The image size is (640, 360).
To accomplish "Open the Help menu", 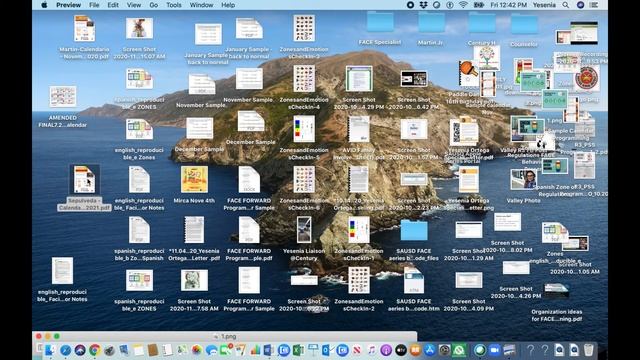I will tap(228, 5).
